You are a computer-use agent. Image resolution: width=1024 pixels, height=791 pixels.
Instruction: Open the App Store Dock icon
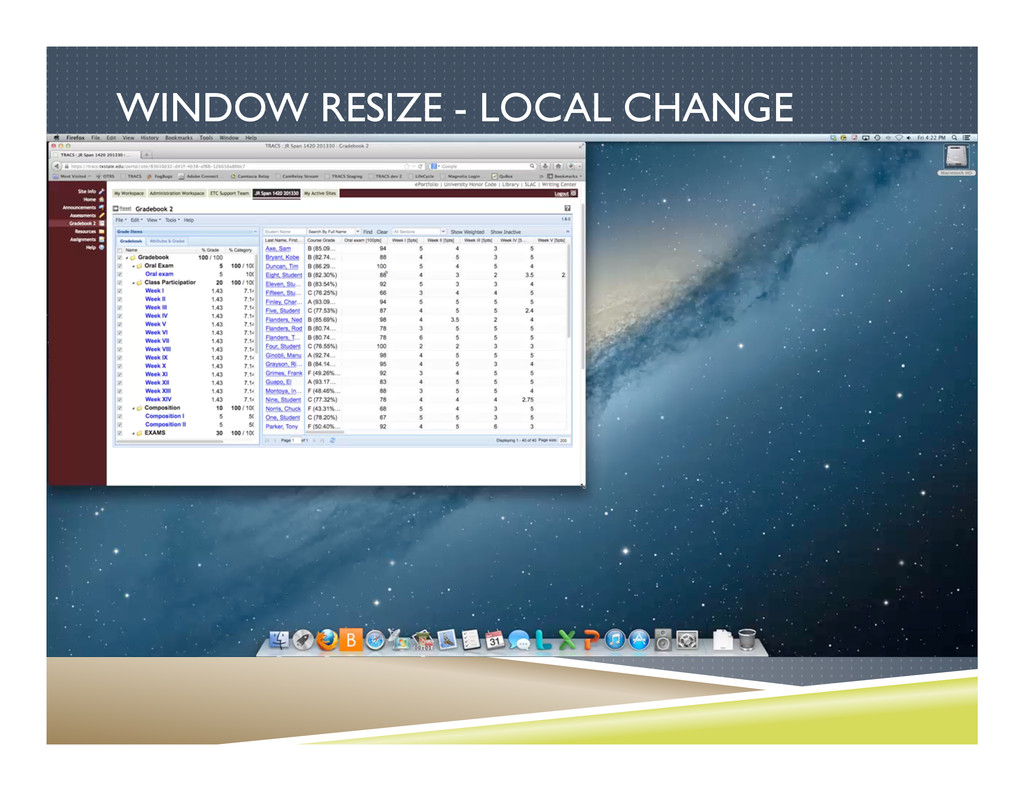[639, 640]
